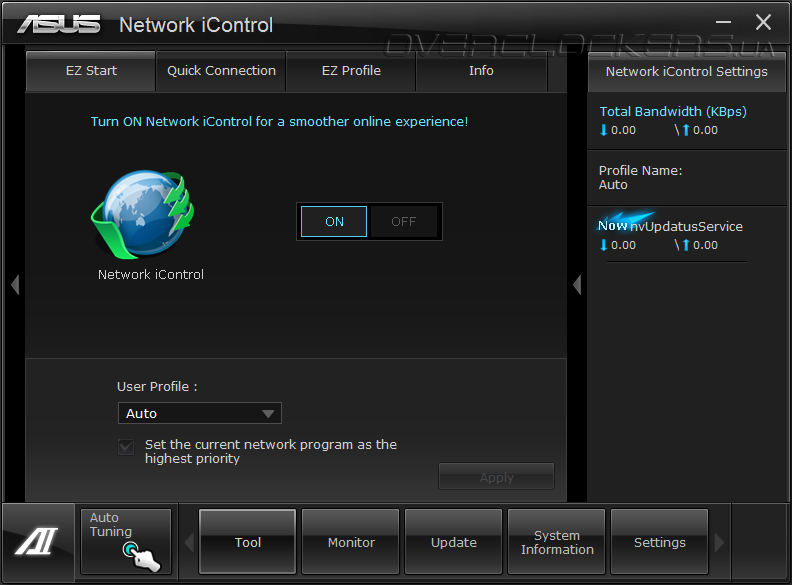This screenshot has width=792, height=585.
Task: Collapse the left side panel arrow
Action: pyautogui.click(x=15, y=284)
